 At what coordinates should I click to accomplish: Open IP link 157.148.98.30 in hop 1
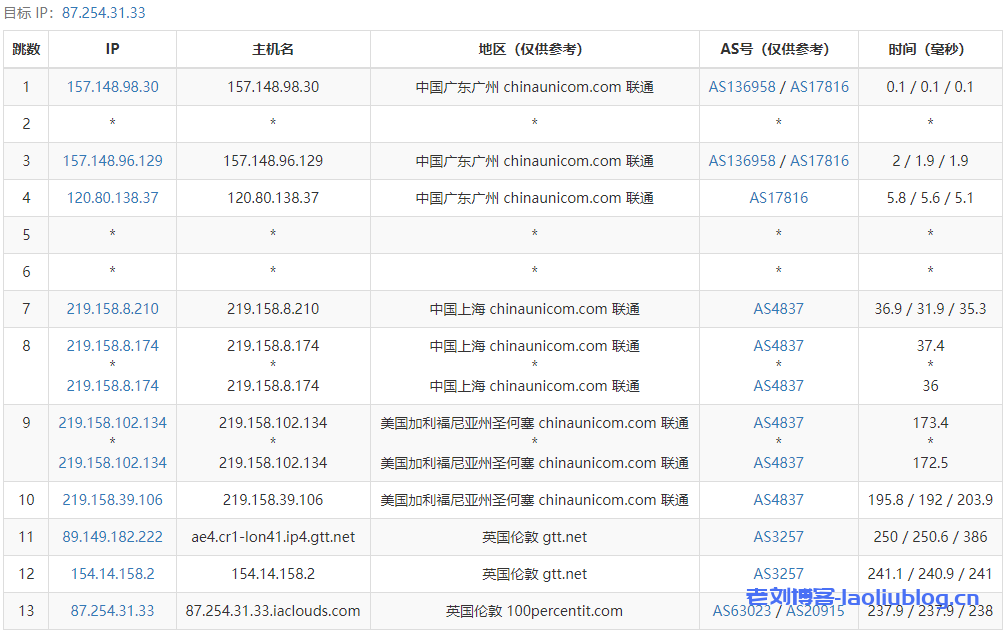pyautogui.click(x=112, y=87)
